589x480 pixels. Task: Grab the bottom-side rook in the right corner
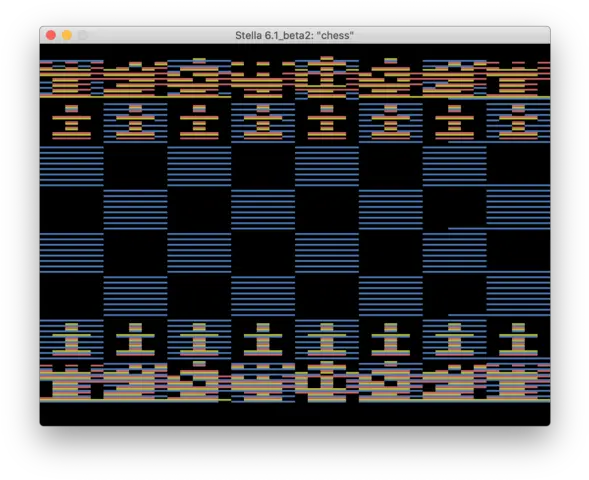tap(518, 382)
